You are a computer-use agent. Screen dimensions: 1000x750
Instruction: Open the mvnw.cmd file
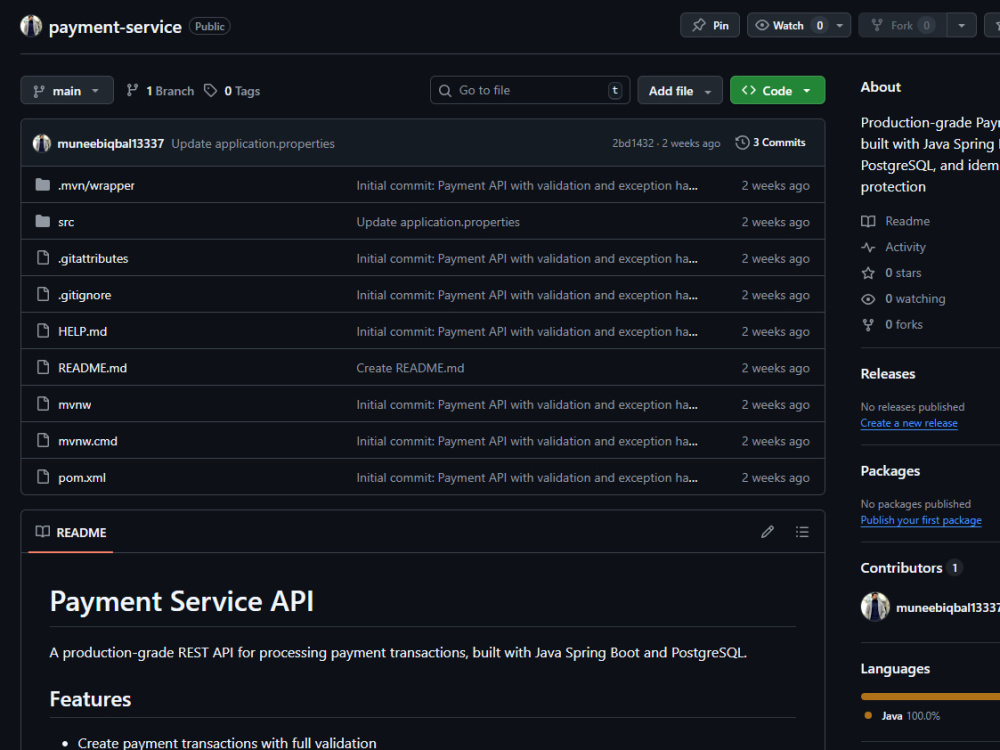[87, 441]
